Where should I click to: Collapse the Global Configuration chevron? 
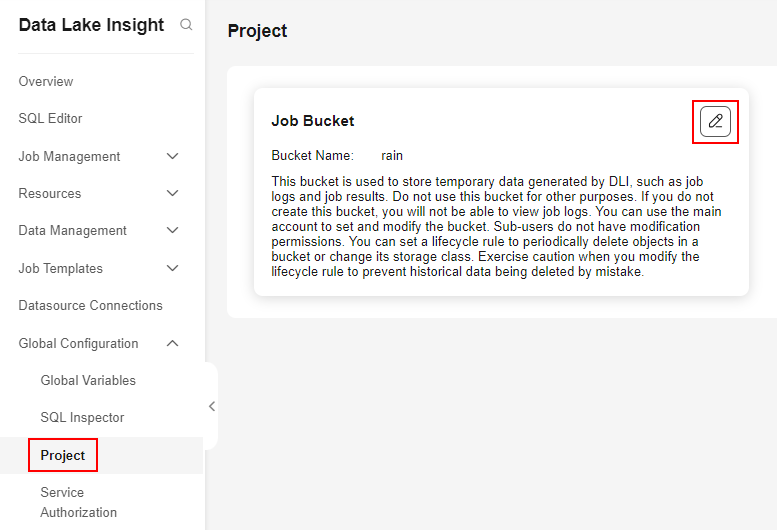[172, 343]
